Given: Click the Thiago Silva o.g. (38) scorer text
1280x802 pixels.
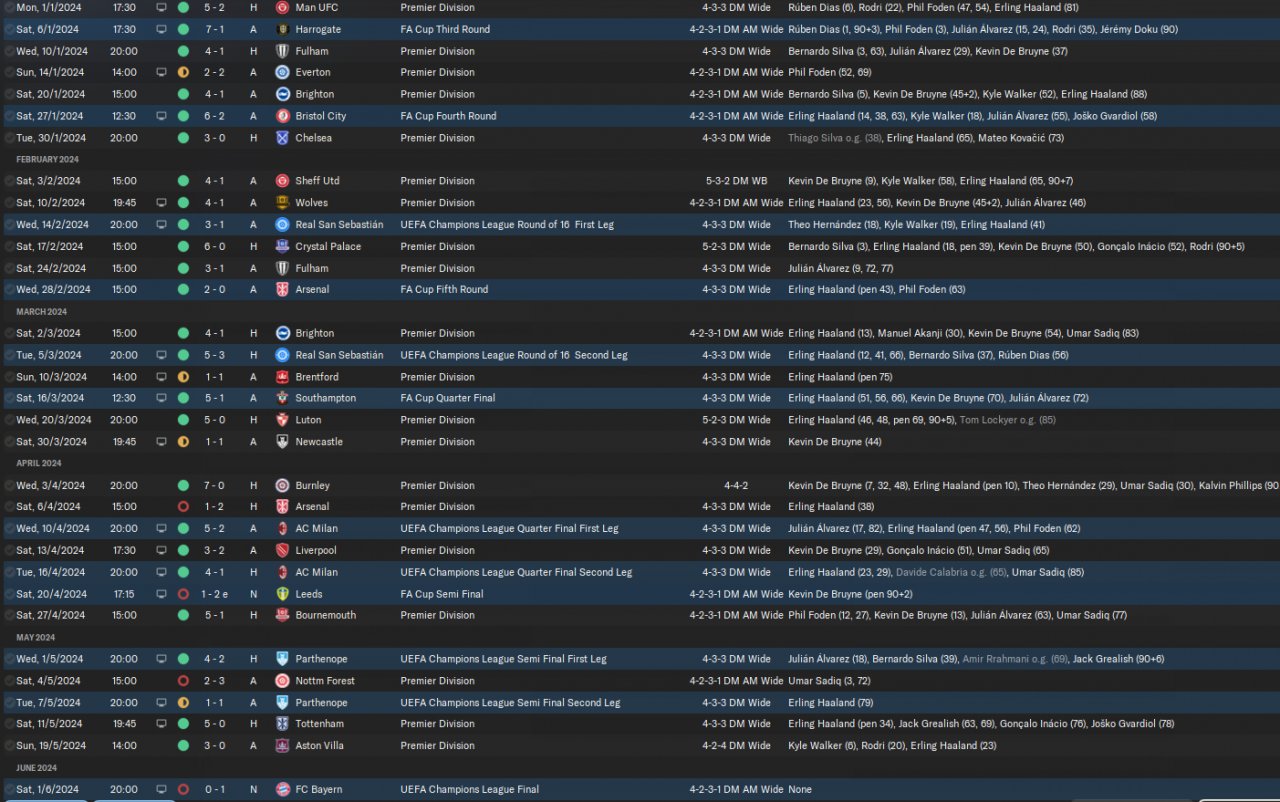Looking at the screenshot, I should [x=835, y=138].
